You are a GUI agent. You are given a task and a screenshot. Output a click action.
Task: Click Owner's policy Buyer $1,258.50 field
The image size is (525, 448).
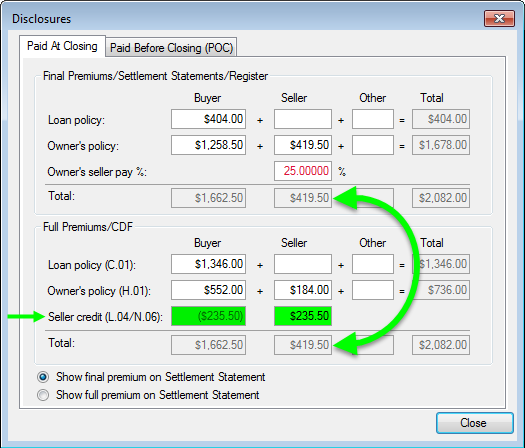tap(208, 145)
